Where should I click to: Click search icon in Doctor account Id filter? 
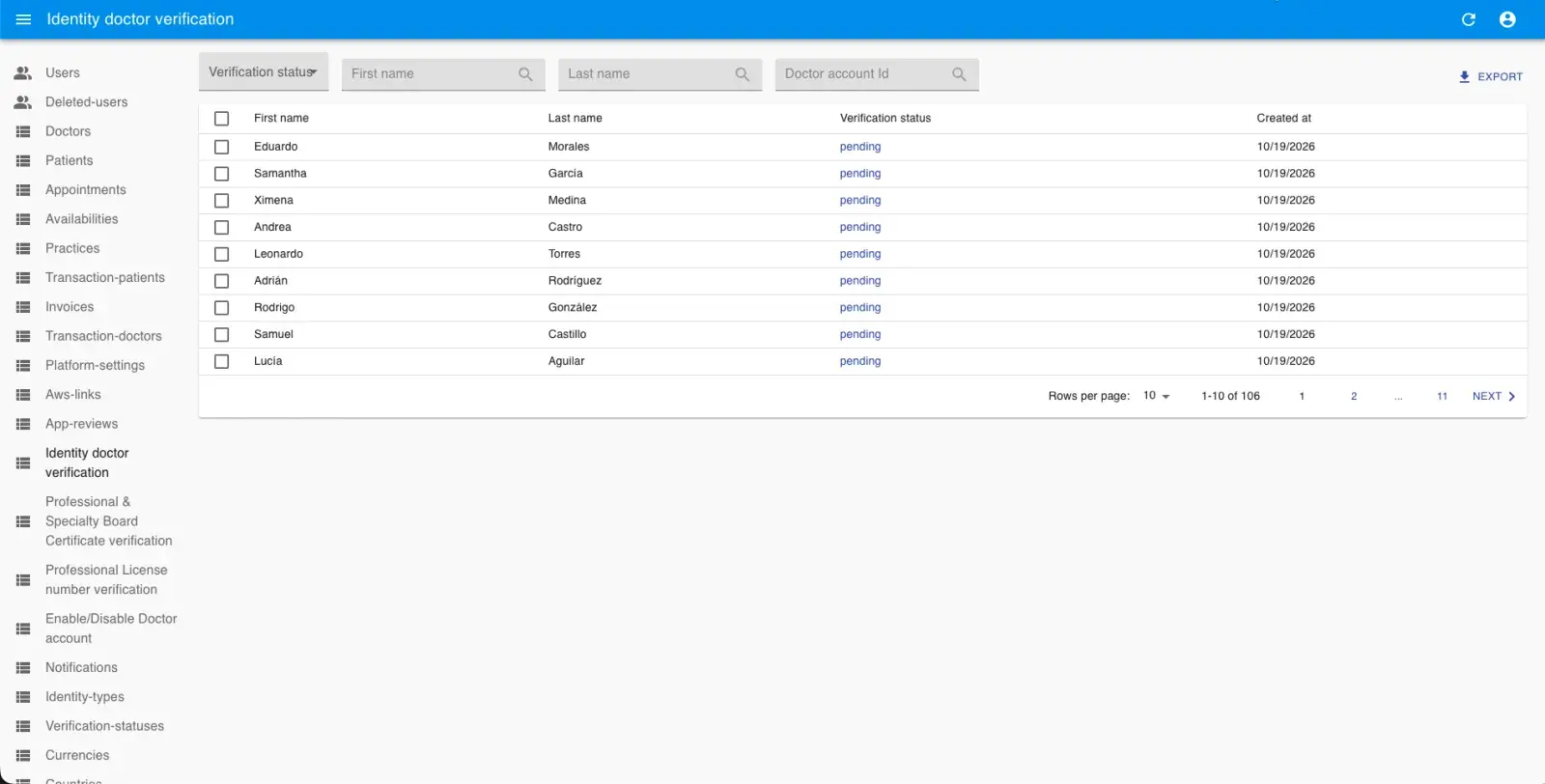pyautogui.click(x=959, y=74)
